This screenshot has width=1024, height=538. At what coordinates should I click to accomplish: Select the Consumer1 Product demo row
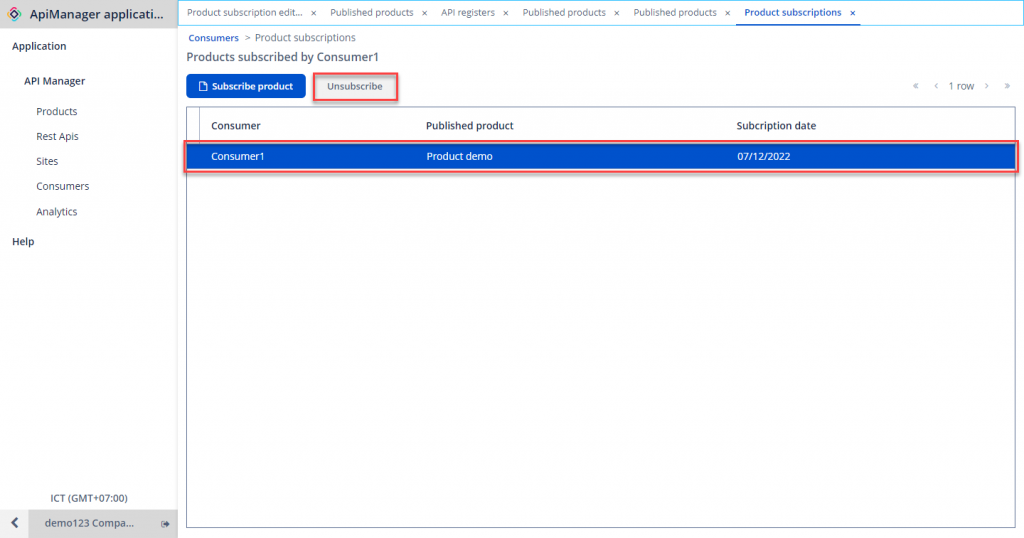[600, 157]
